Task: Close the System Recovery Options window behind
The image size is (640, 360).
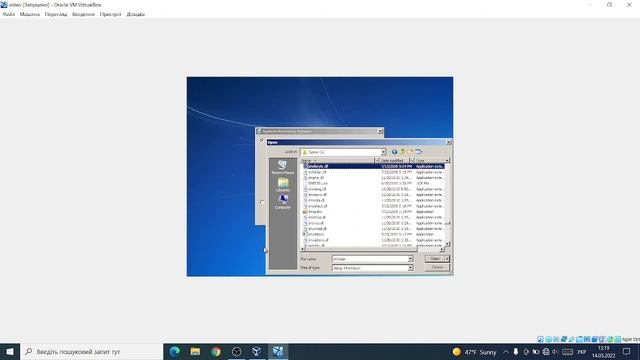Action: [x=380, y=131]
